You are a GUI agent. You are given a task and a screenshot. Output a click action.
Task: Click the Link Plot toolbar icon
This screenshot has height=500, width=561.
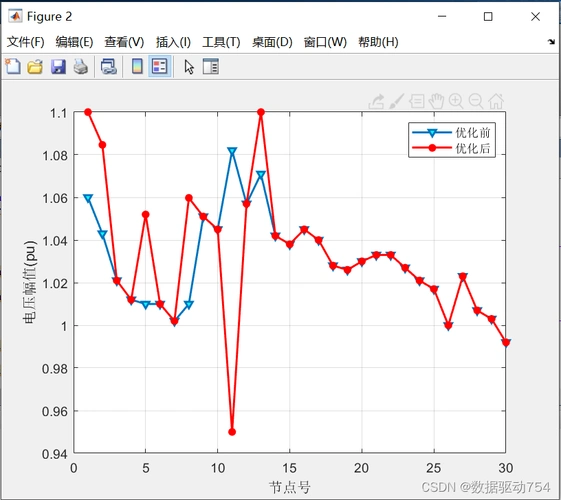109,67
